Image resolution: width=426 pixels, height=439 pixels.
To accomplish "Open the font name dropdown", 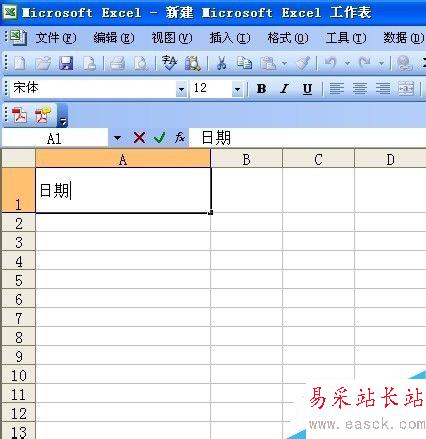I will click(x=181, y=89).
